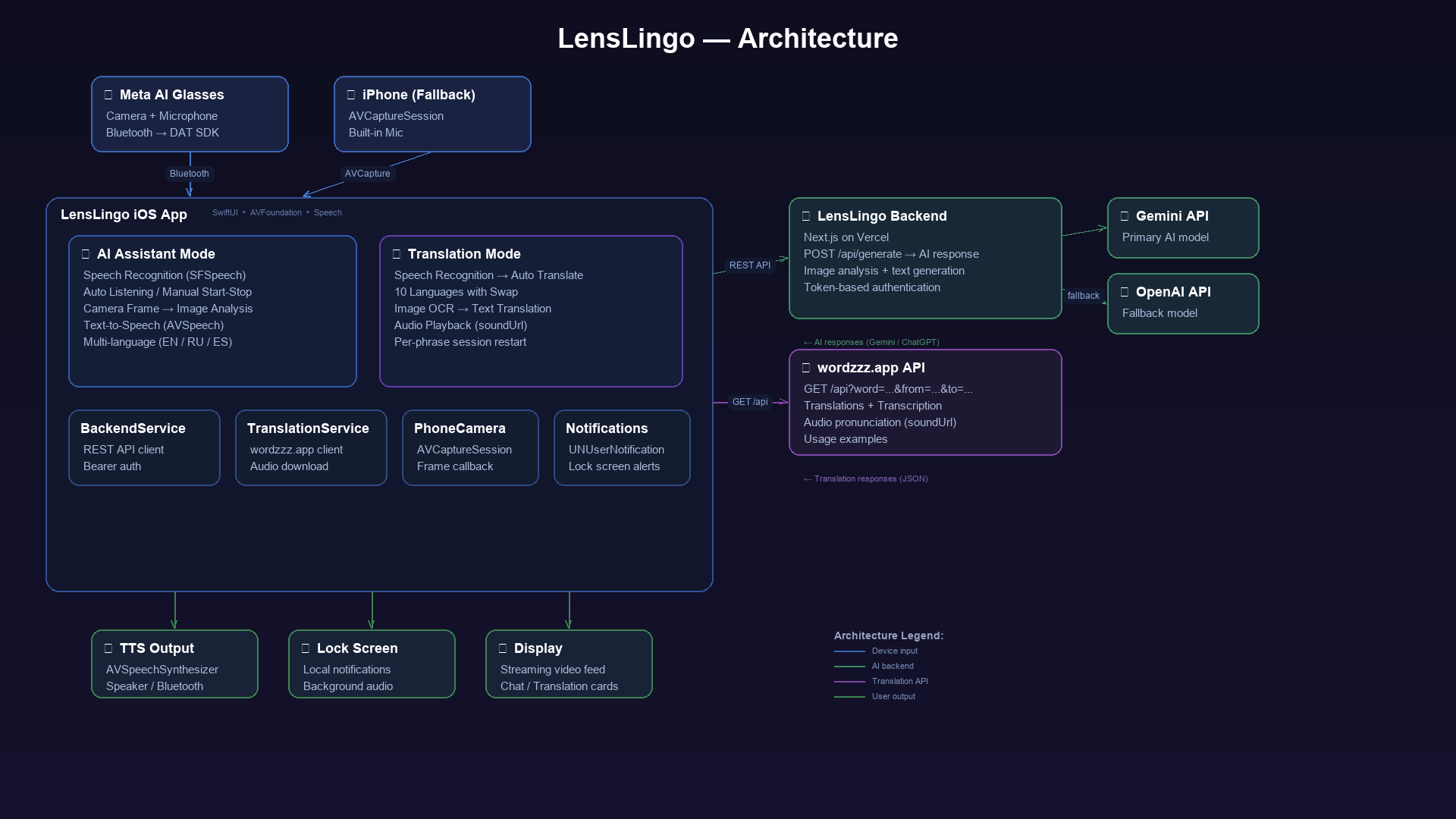Click the Meta AI Glasses icon

click(108, 96)
